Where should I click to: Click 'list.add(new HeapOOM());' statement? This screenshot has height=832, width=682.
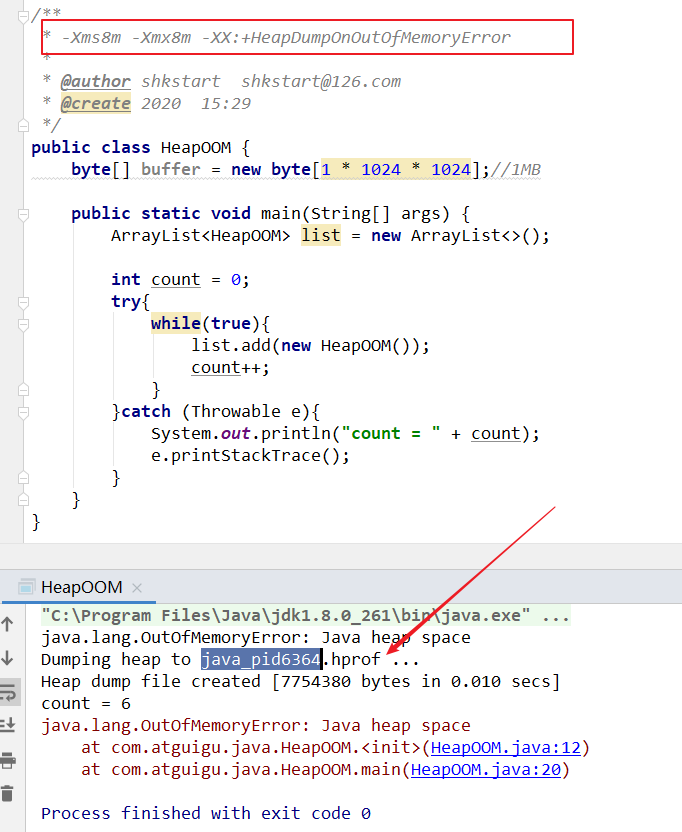point(310,345)
